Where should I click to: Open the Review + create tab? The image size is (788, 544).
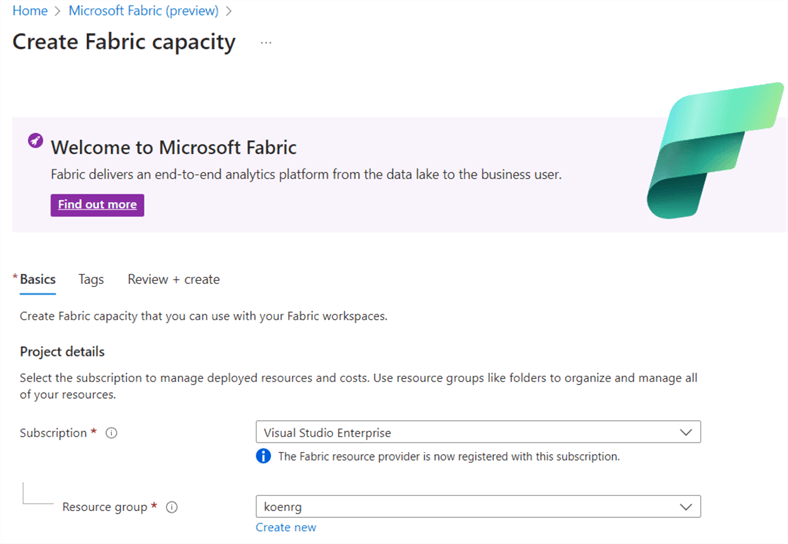pyautogui.click(x=173, y=280)
